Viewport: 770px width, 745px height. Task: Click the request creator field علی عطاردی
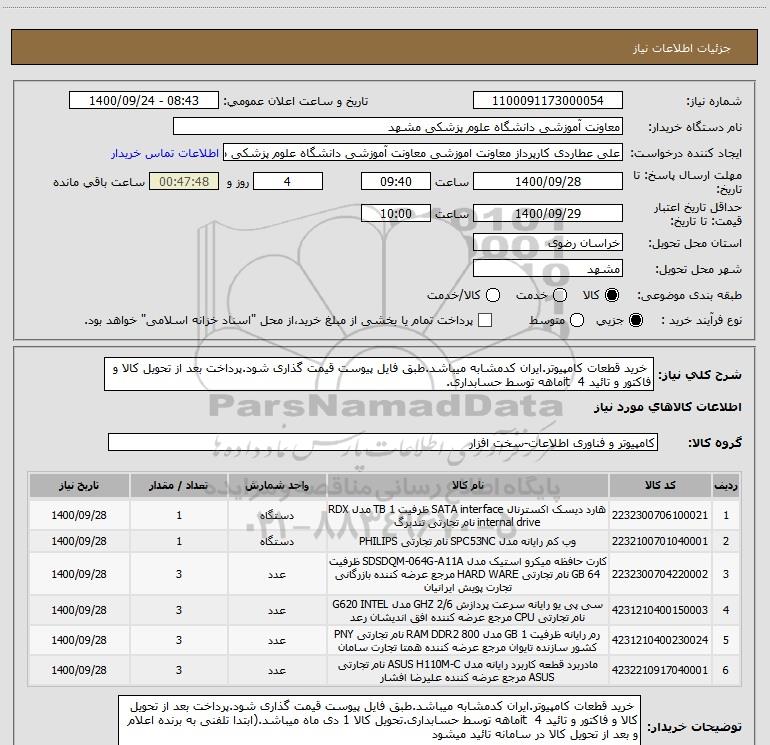tap(423, 153)
